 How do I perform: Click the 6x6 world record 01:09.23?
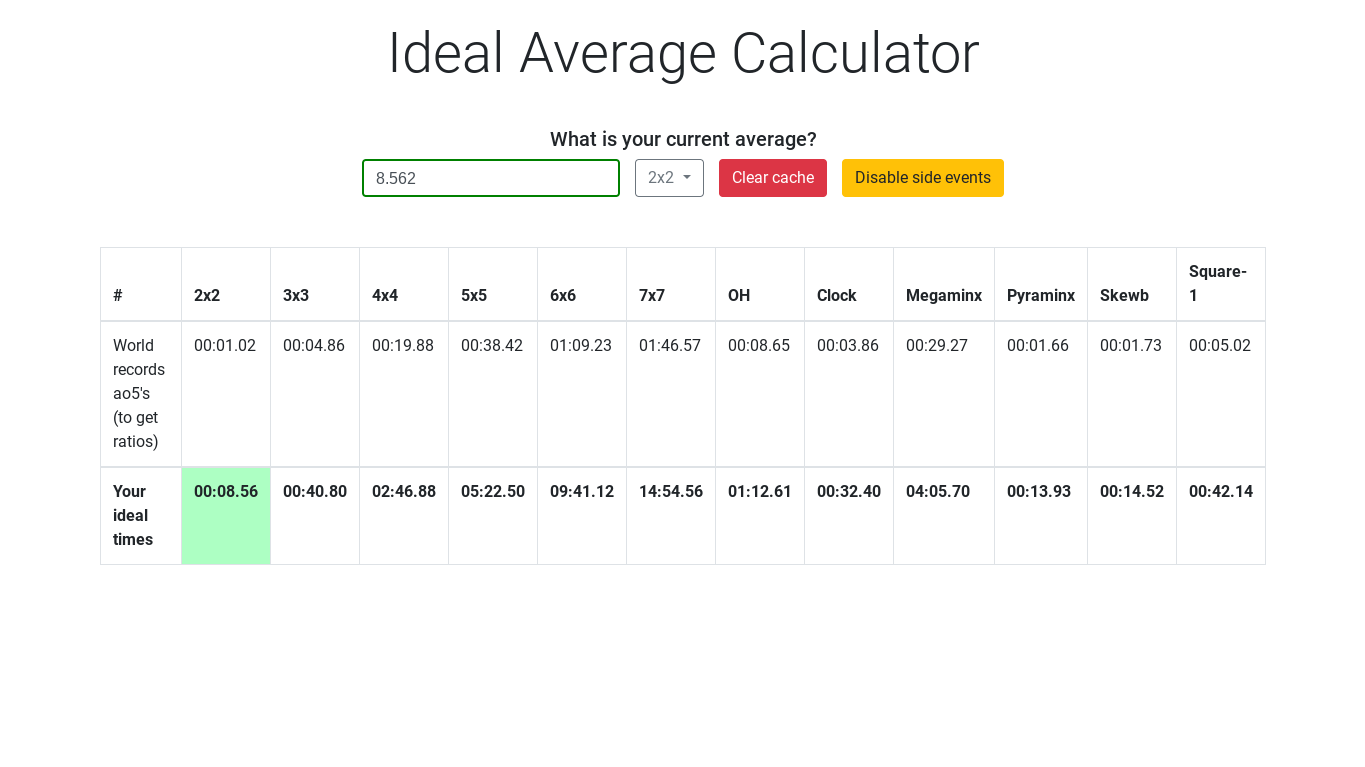[581, 346]
